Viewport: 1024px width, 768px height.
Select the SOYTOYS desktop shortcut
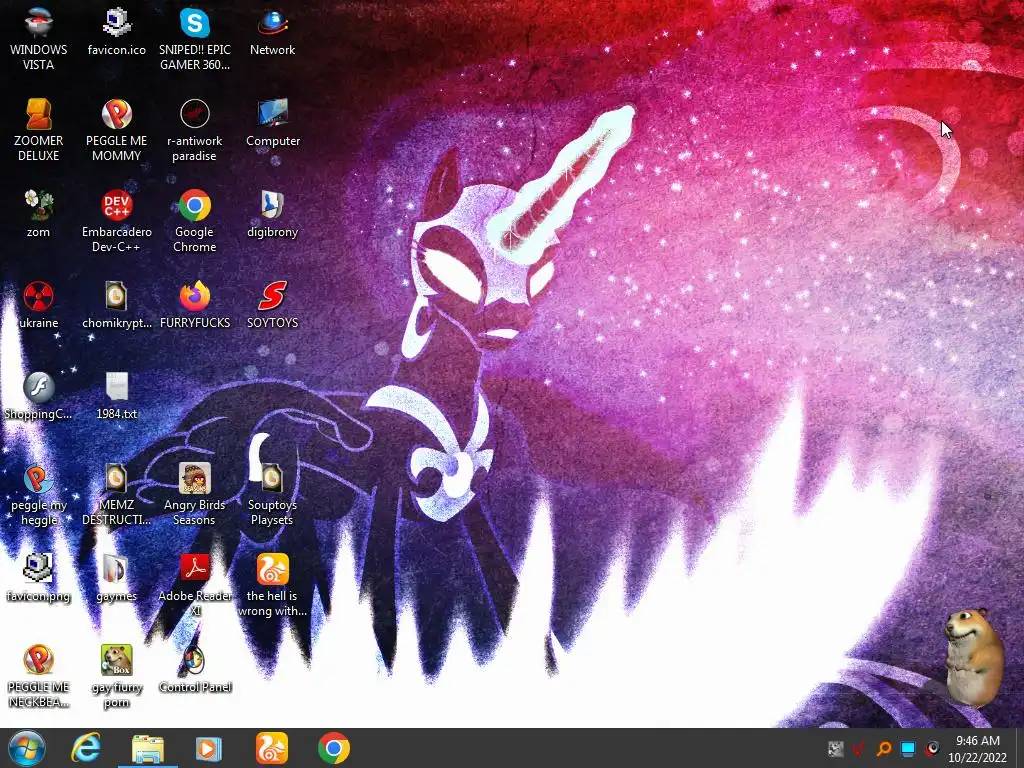point(272,306)
